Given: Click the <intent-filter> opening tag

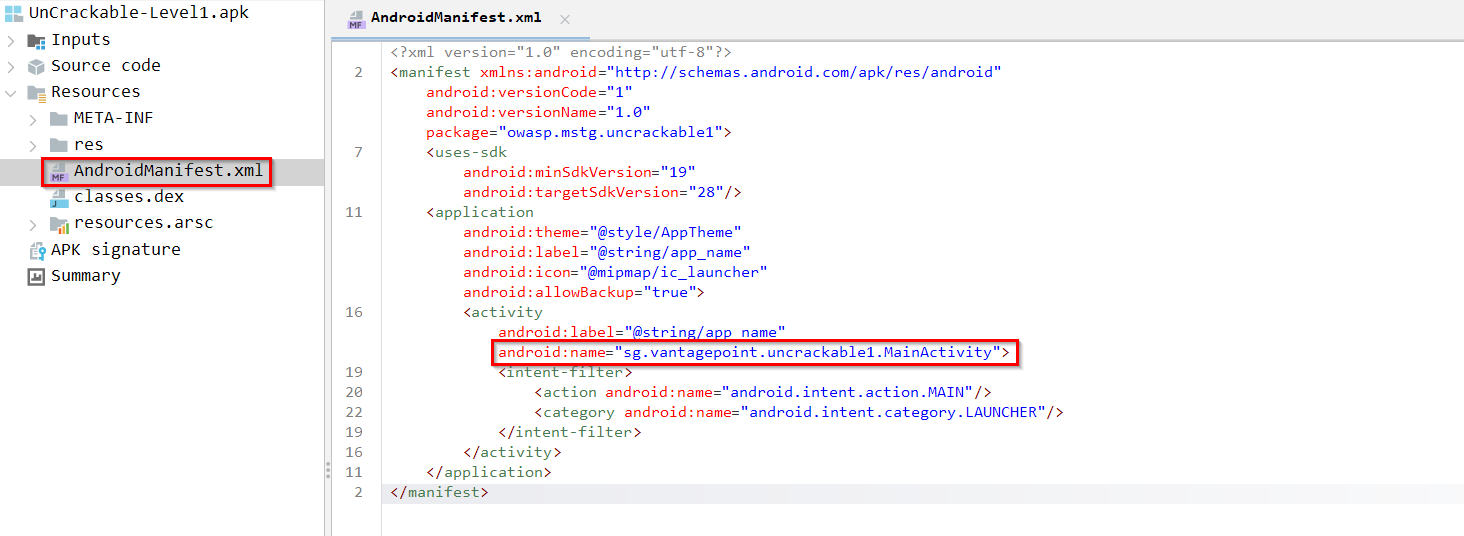Looking at the screenshot, I should (x=565, y=372).
